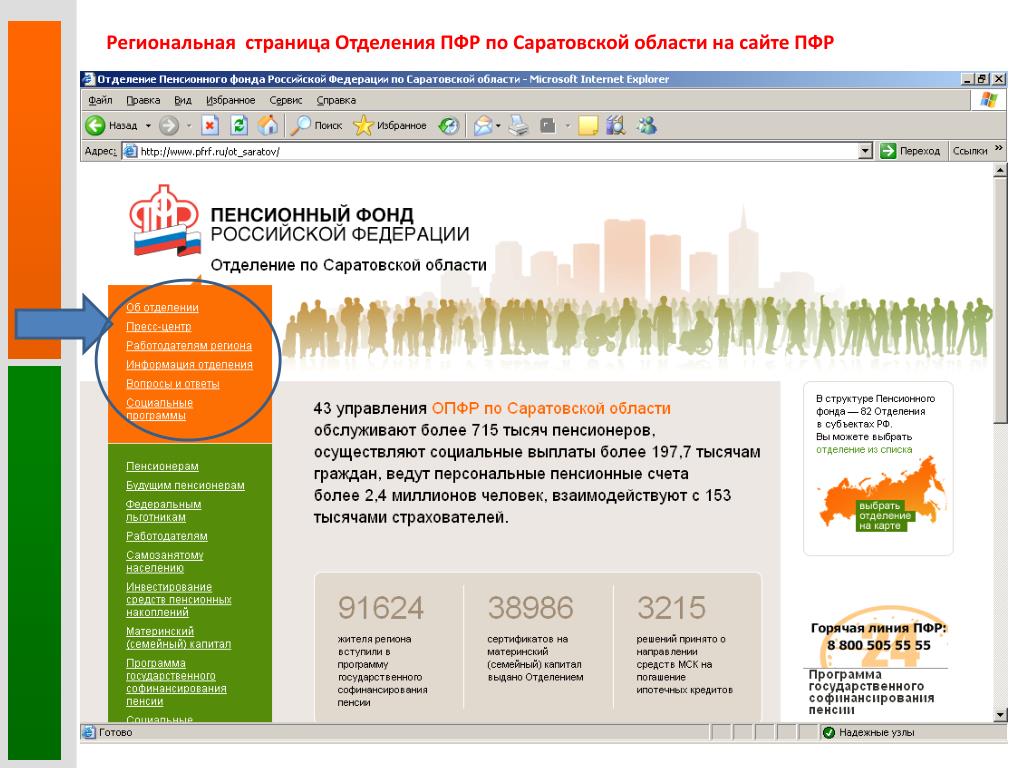Screen dimensions: 1024x768
Task: Click the Пенсионный фонд logo
Action: click(x=165, y=221)
